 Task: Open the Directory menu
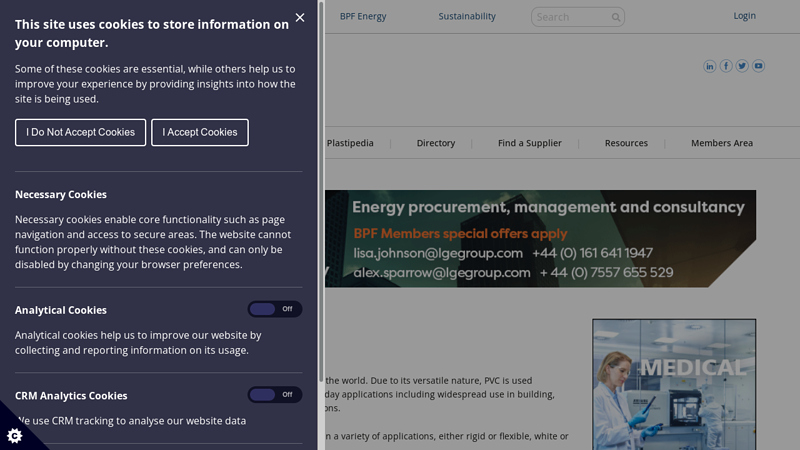(x=436, y=143)
